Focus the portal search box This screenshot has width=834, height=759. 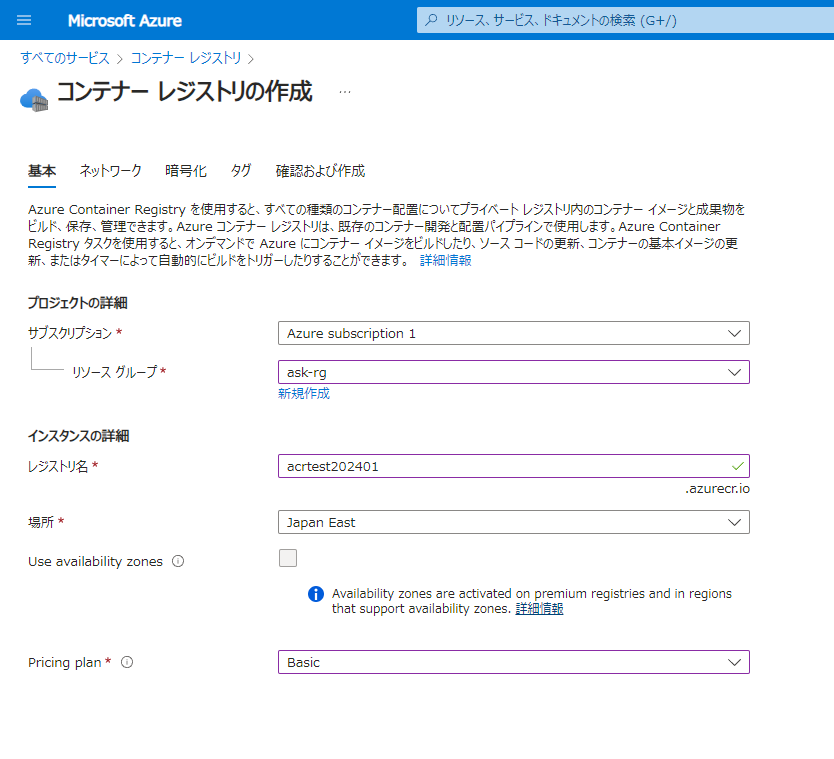[x=626, y=20]
